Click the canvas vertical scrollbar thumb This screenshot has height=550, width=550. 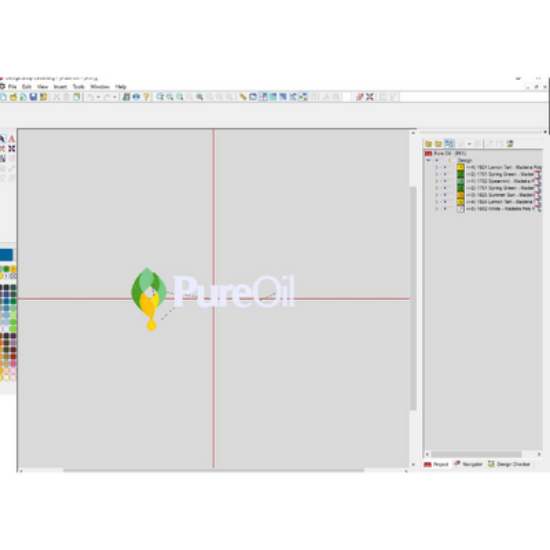(x=413, y=298)
